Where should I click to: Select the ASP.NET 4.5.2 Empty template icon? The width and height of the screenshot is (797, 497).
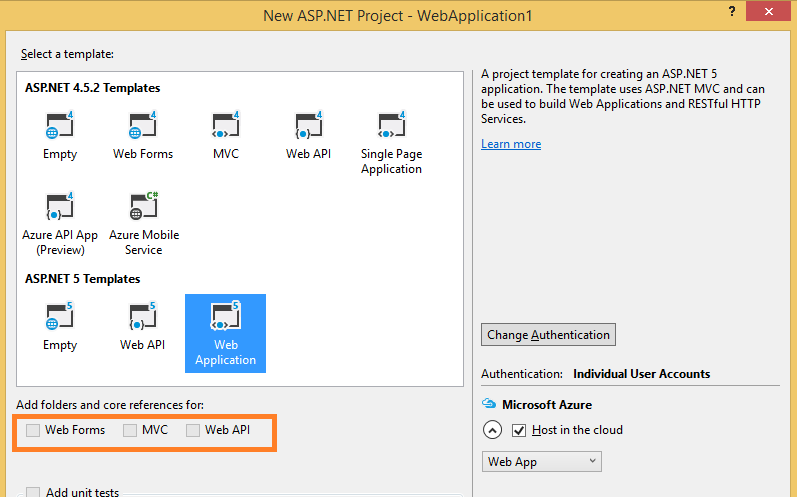[x=59, y=126]
